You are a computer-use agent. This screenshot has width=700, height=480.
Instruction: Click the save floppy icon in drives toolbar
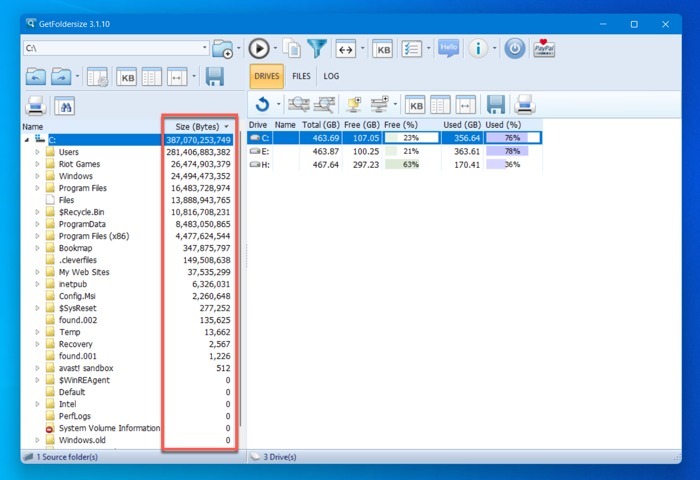click(x=496, y=104)
